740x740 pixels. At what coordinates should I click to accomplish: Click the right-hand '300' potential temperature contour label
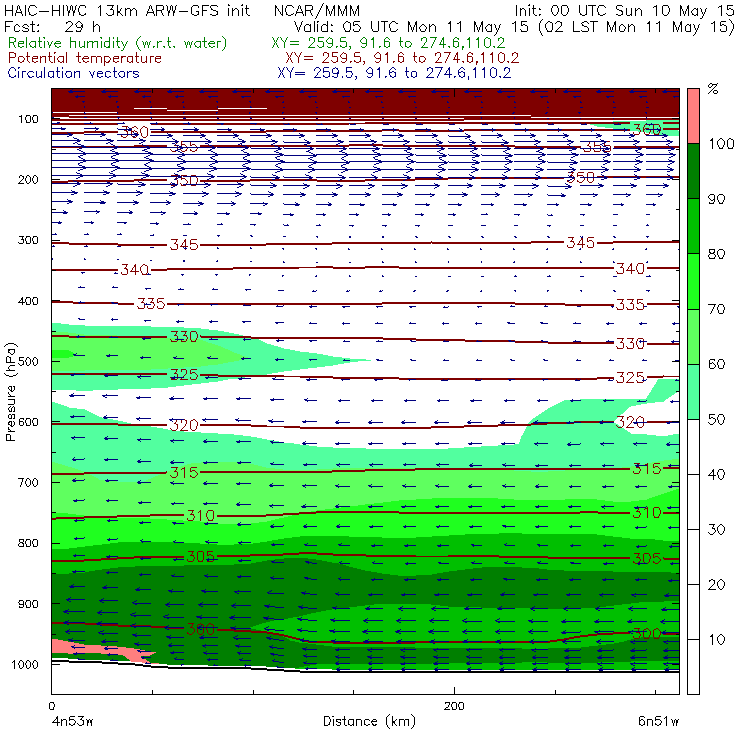[647, 633]
